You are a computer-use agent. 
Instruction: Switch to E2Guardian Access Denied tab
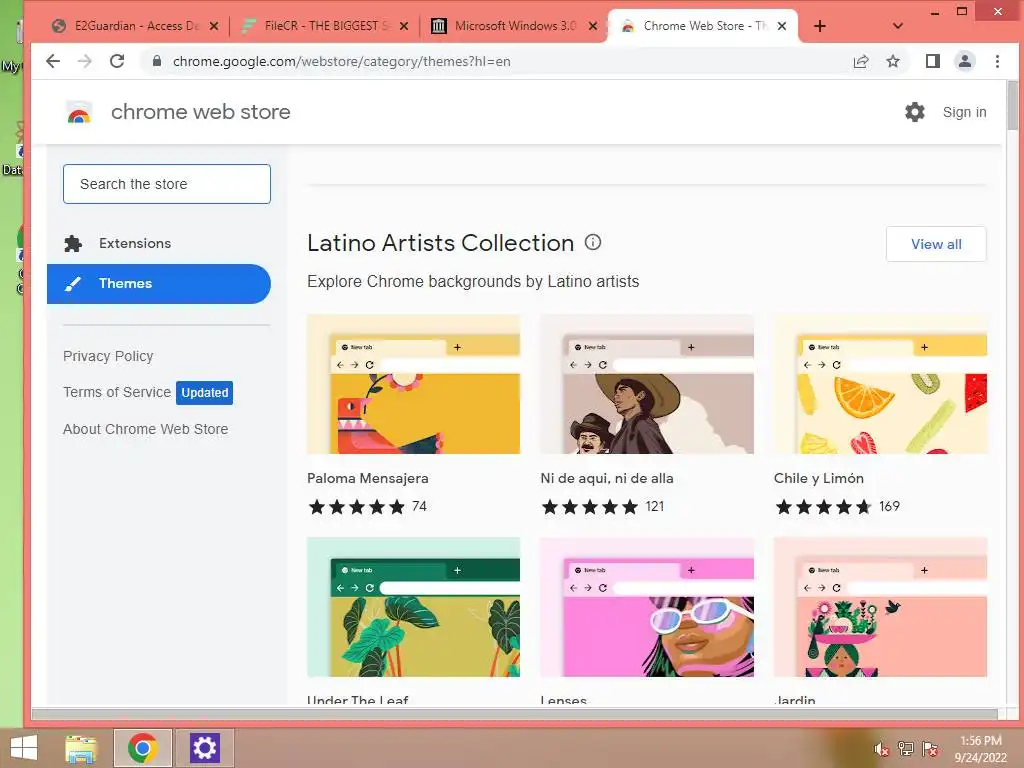136,26
